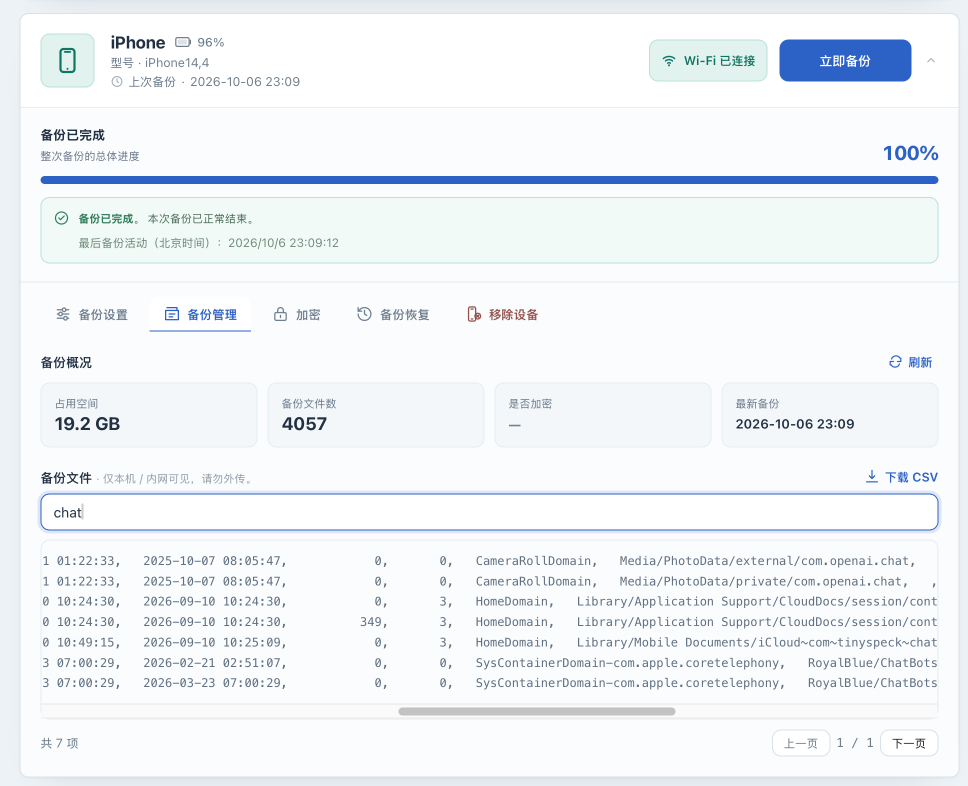The height and width of the screenshot is (786, 968).
Task: Click the refresh arrows icon beside 刷新
Action: 895,362
